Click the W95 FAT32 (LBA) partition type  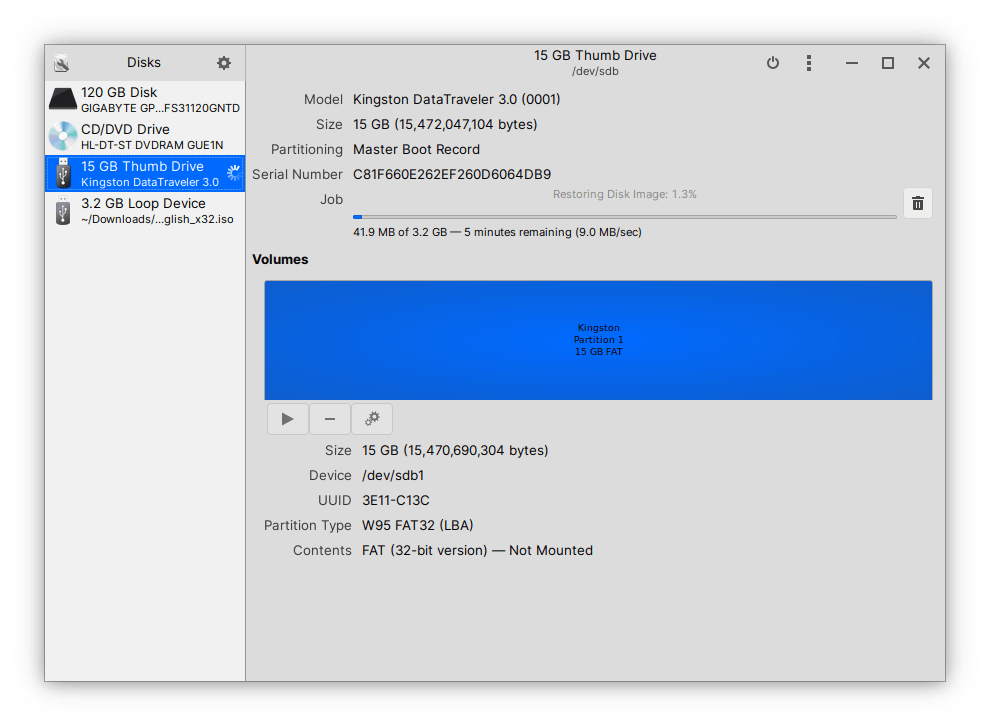coord(417,525)
